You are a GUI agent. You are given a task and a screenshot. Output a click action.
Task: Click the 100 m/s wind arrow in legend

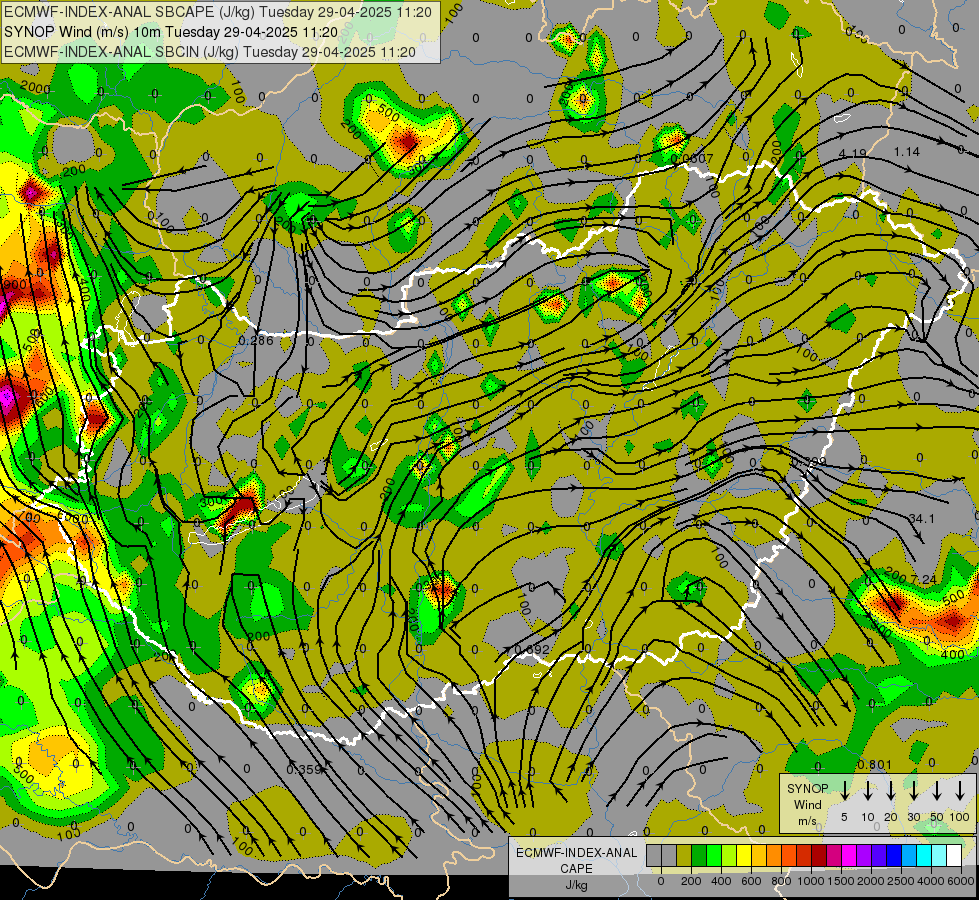coord(960,790)
